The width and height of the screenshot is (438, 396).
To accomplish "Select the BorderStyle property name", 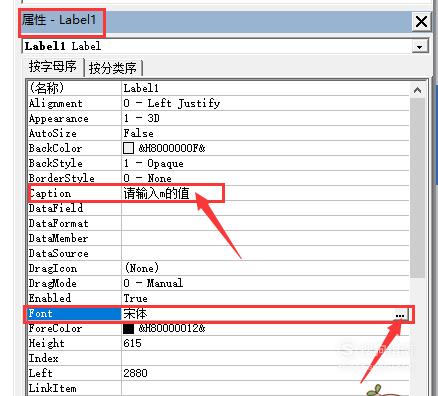I will click(x=62, y=178).
